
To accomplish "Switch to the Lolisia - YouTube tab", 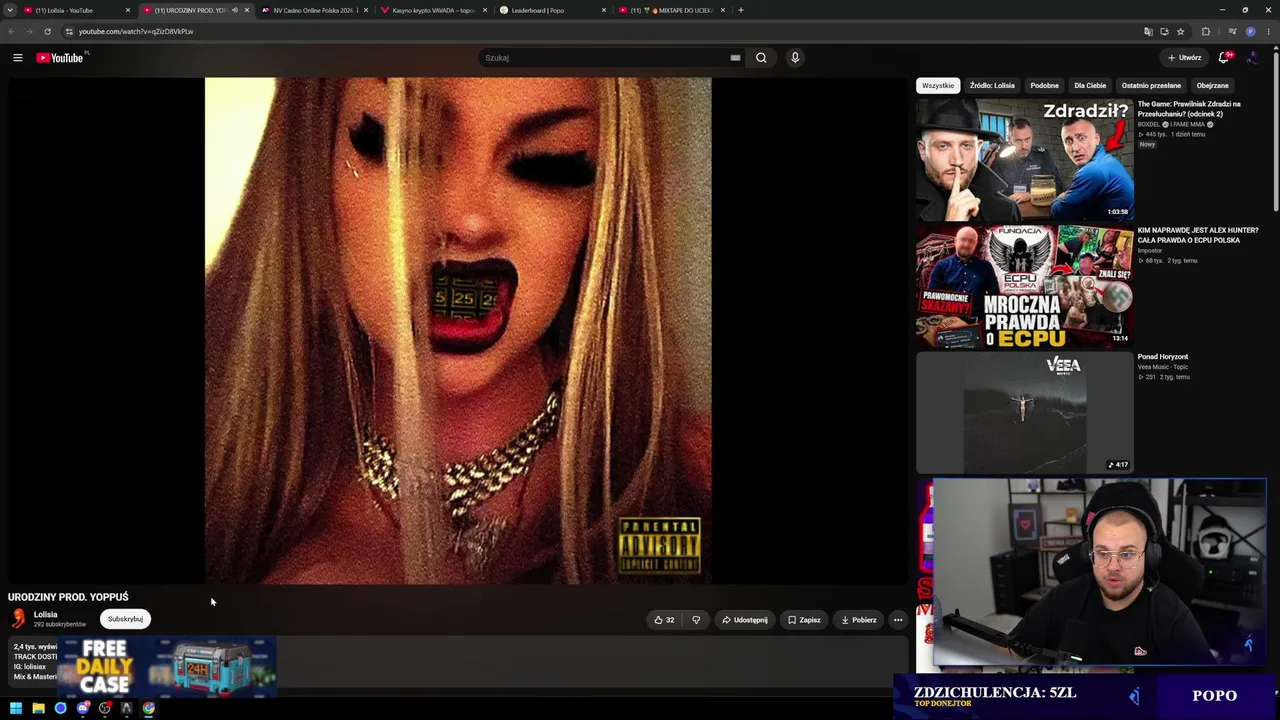I will 75,10.
